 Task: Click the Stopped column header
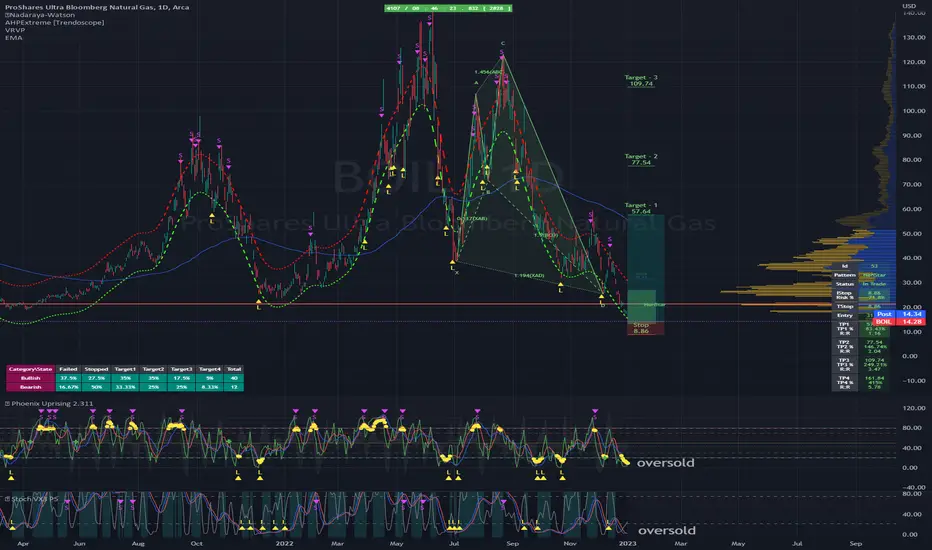96,369
